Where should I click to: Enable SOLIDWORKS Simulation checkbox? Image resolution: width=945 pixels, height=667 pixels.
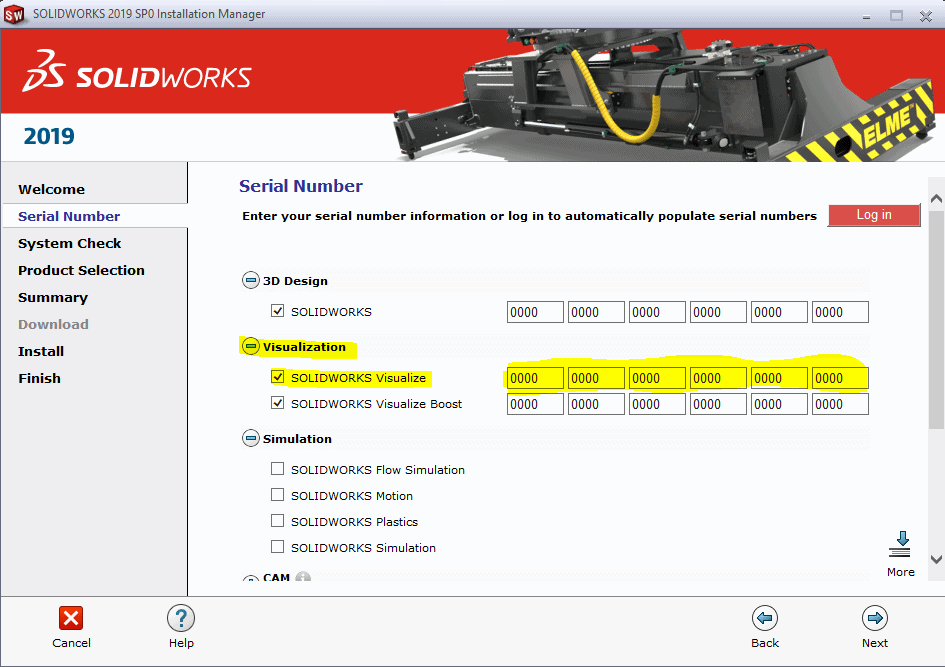[277, 546]
